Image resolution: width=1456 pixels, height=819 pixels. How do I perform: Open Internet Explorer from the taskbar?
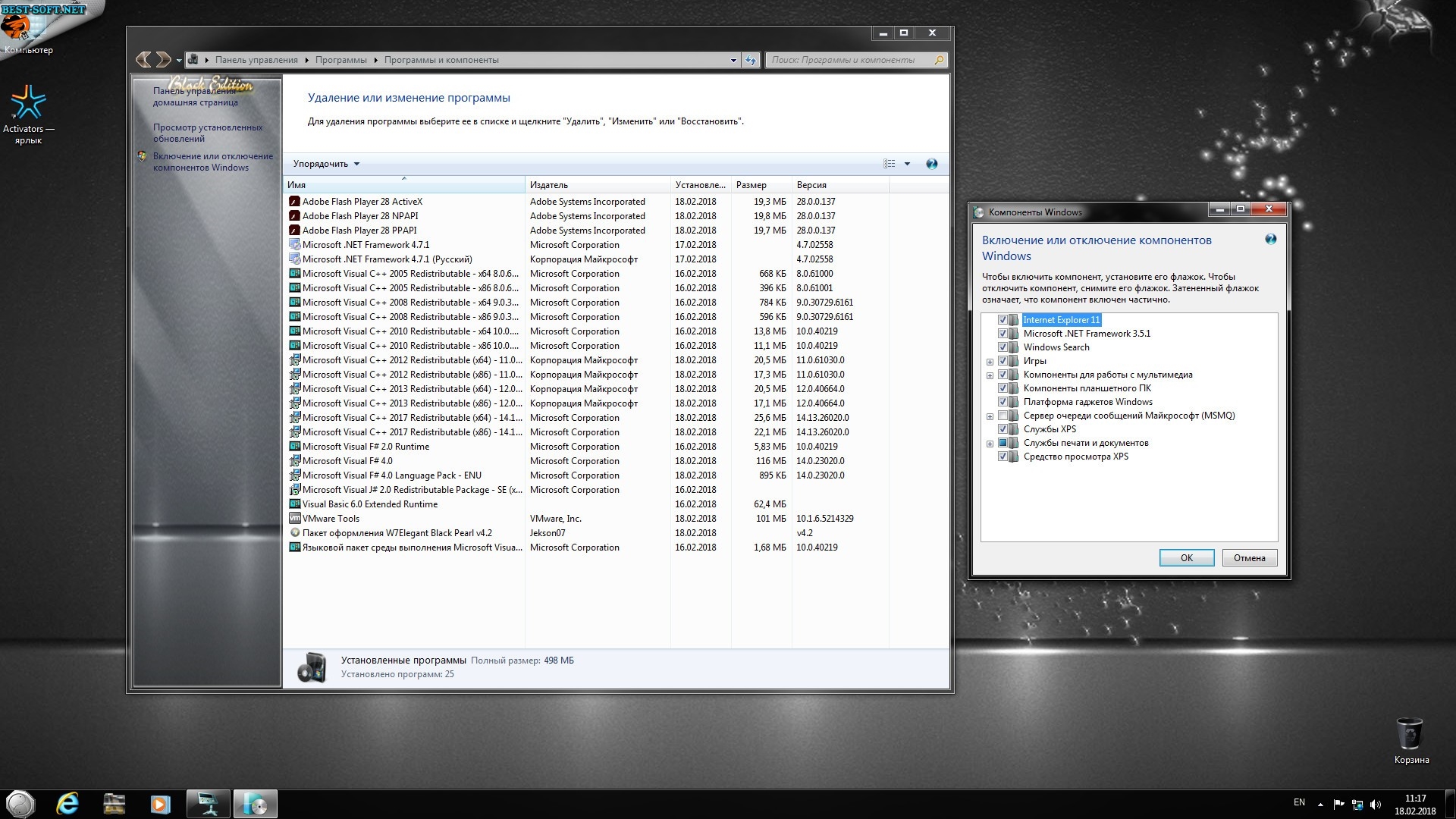point(67,803)
